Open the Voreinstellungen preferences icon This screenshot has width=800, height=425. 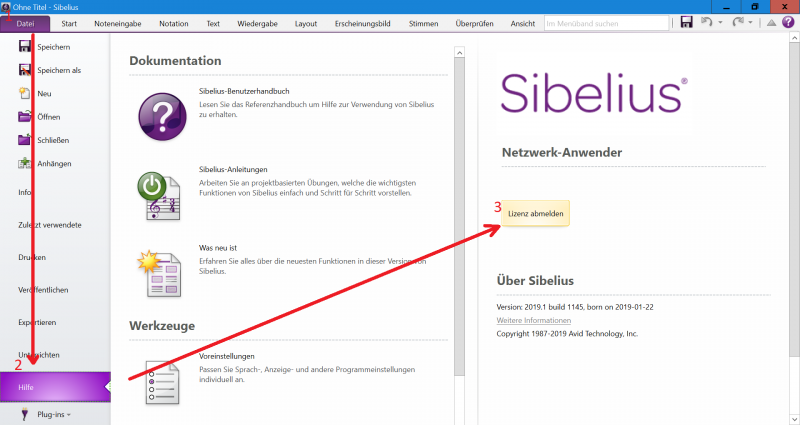click(x=162, y=383)
